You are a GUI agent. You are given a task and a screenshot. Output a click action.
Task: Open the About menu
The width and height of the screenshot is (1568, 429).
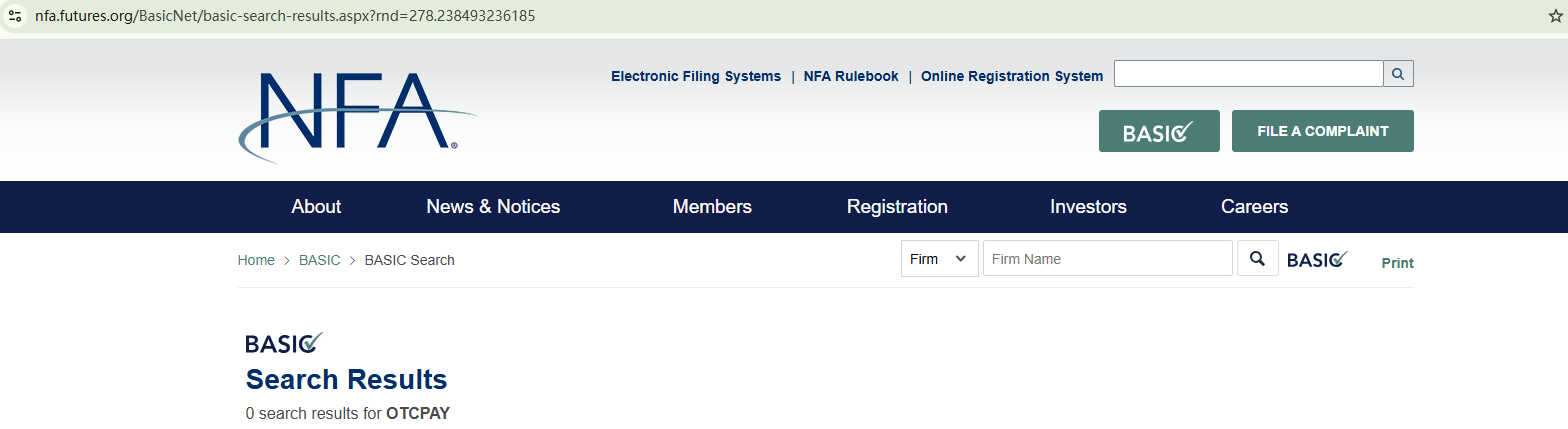pos(316,207)
